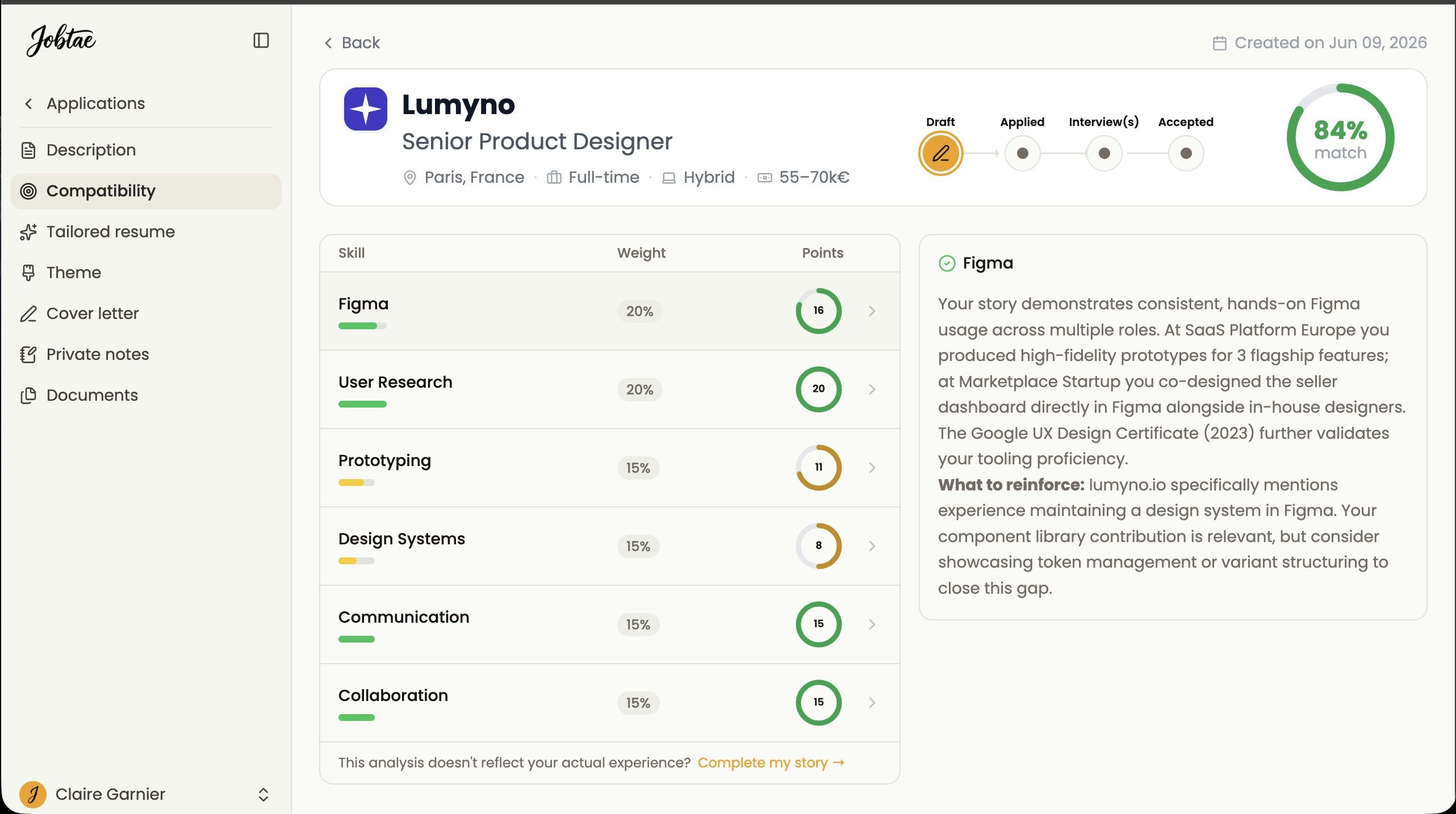The width and height of the screenshot is (1456, 814).
Task: Select the Compatibility menu item
Action: click(146, 191)
